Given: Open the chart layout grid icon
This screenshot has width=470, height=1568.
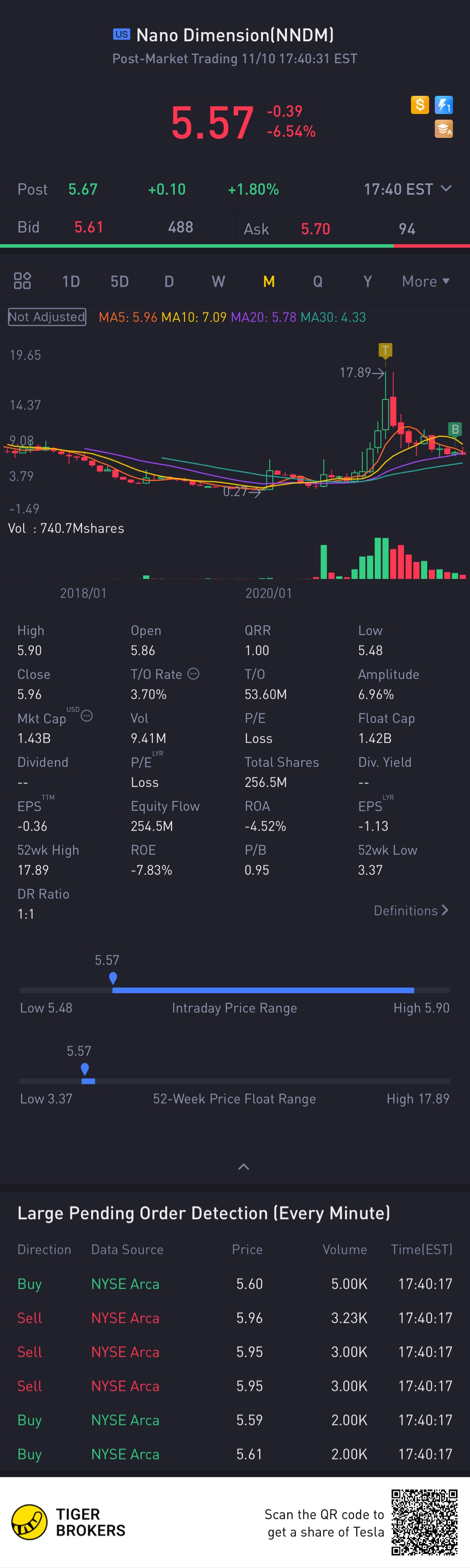Looking at the screenshot, I should point(23,280).
